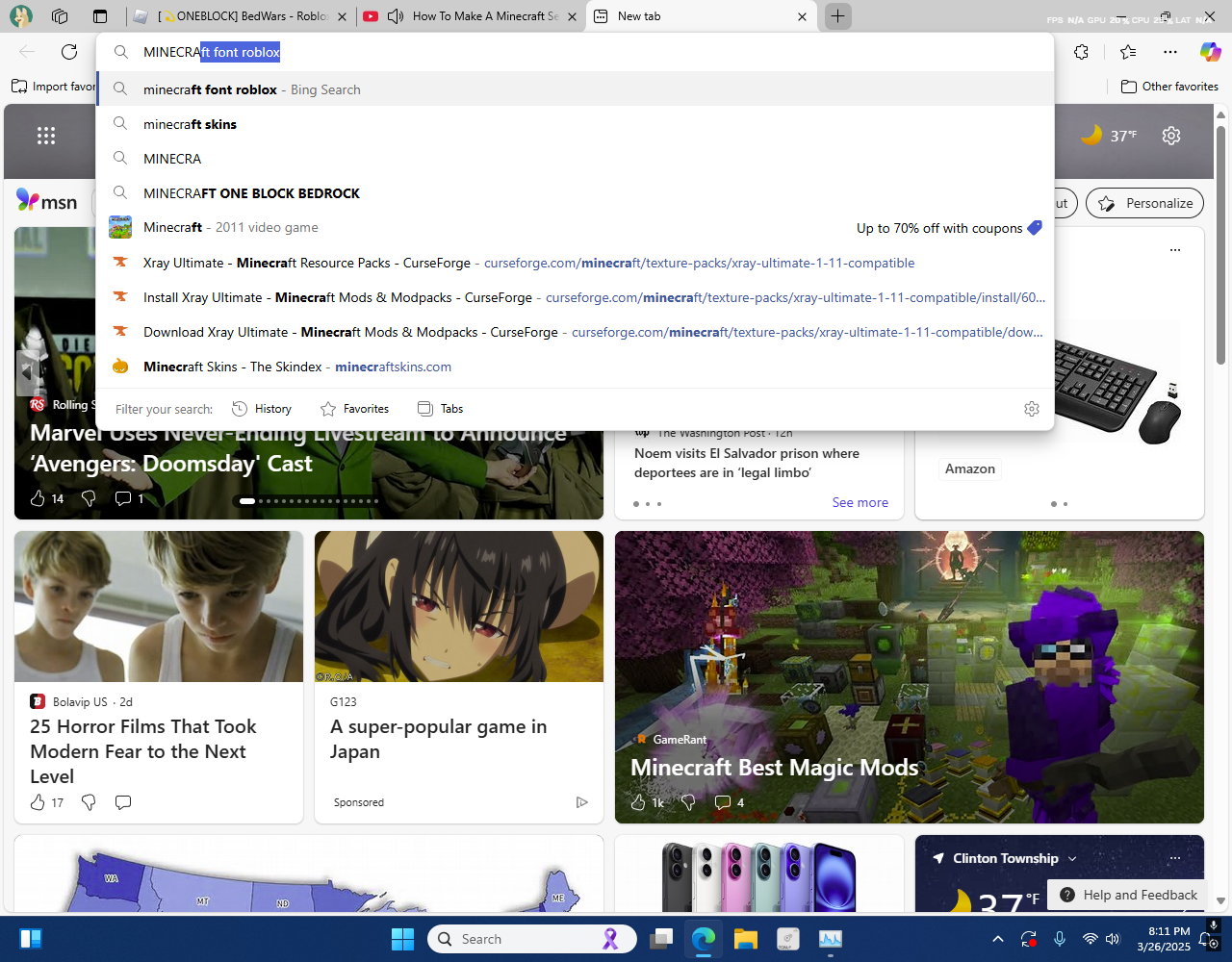This screenshot has height=962, width=1232.
Task: Click the address bar search field
Action: coord(576,53)
